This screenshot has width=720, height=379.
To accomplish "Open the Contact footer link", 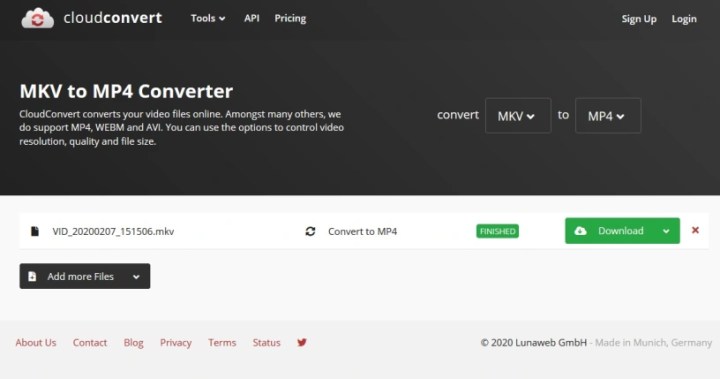I will [x=90, y=343].
